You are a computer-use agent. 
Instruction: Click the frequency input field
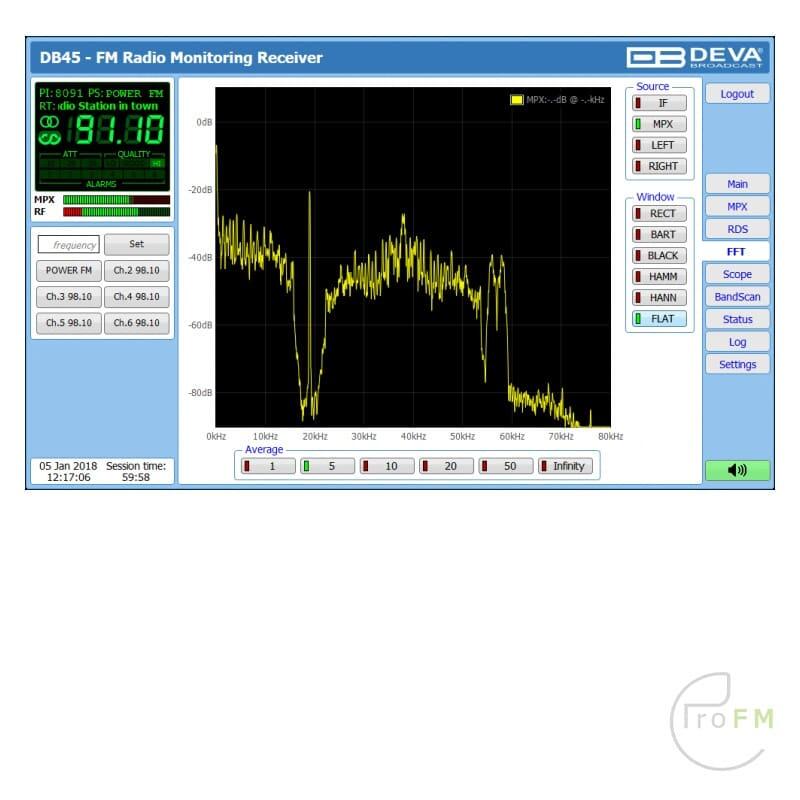point(69,244)
